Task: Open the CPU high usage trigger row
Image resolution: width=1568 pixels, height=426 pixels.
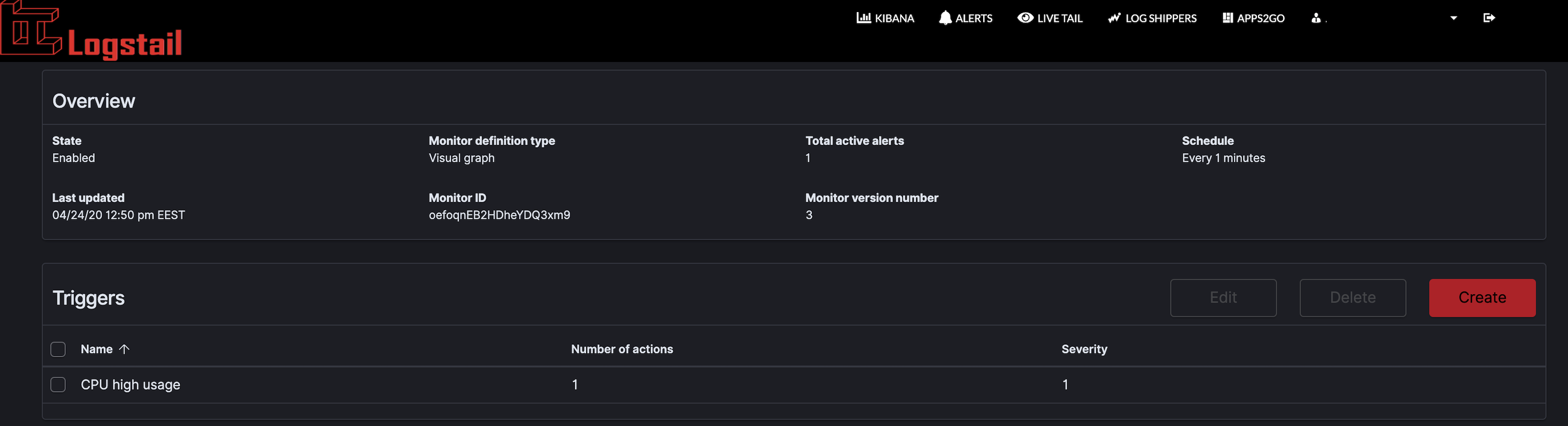Action: [130, 385]
